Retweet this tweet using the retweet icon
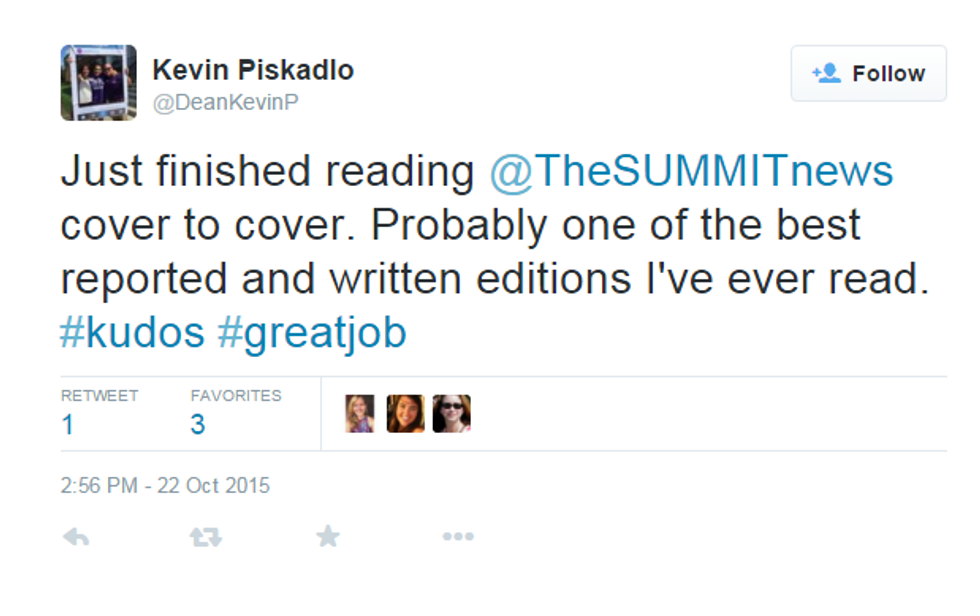This screenshot has width=980, height=616. point(205,537)
